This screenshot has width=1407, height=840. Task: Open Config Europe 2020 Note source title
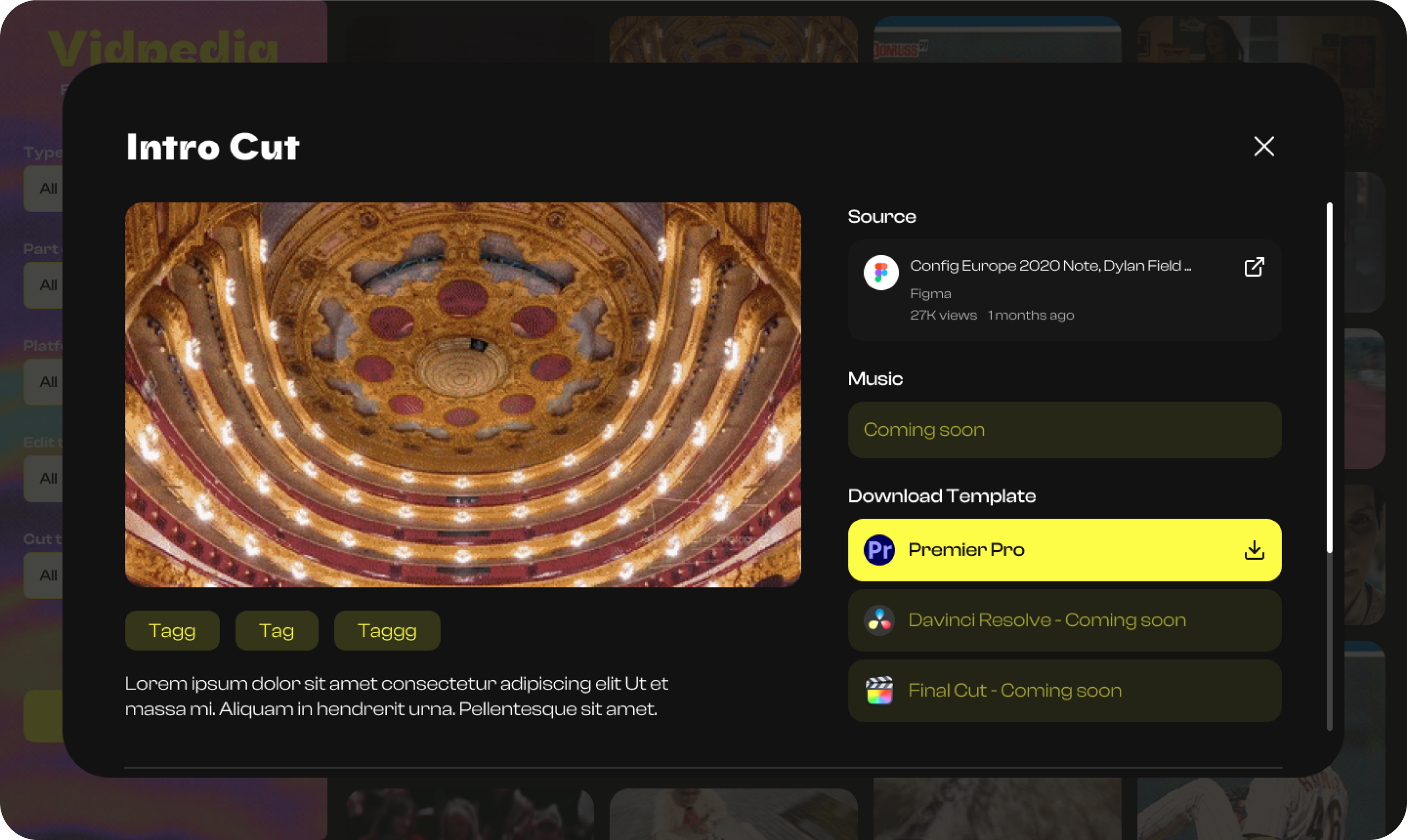coord(1051,266)
